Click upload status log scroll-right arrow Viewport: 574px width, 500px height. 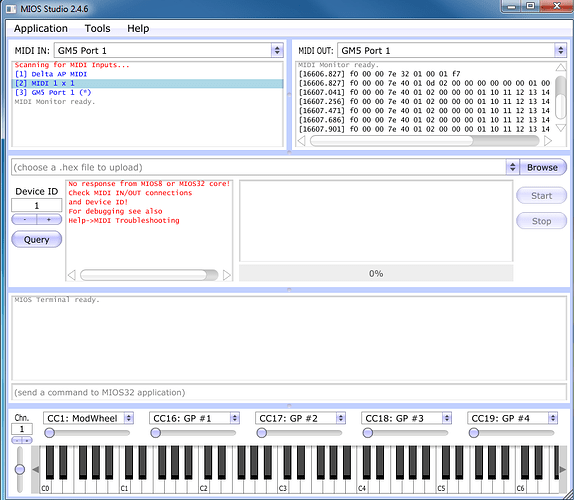[x=227, y=275]
